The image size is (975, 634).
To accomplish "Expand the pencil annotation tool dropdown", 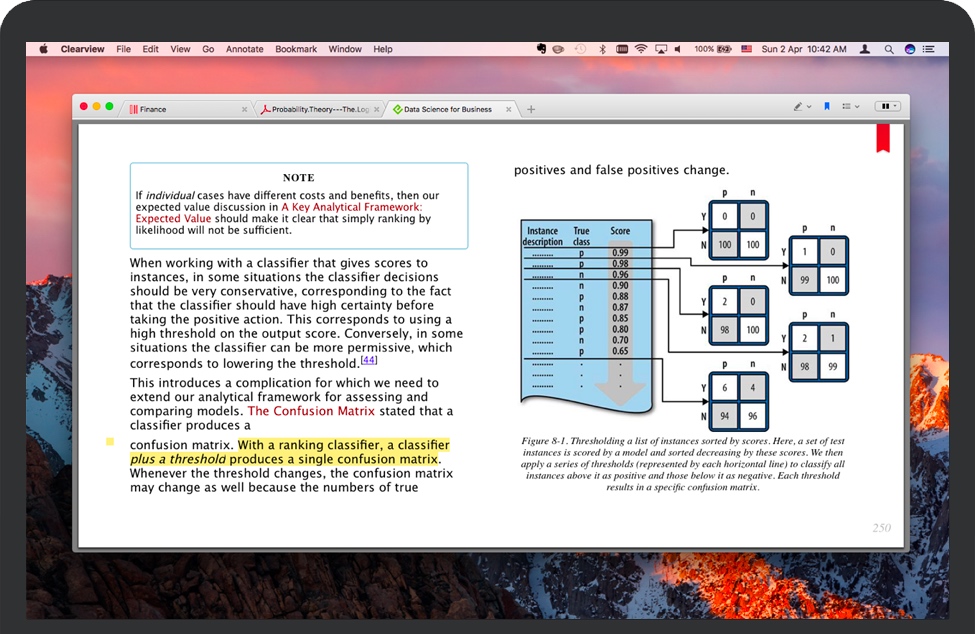I will pos(802,106).
